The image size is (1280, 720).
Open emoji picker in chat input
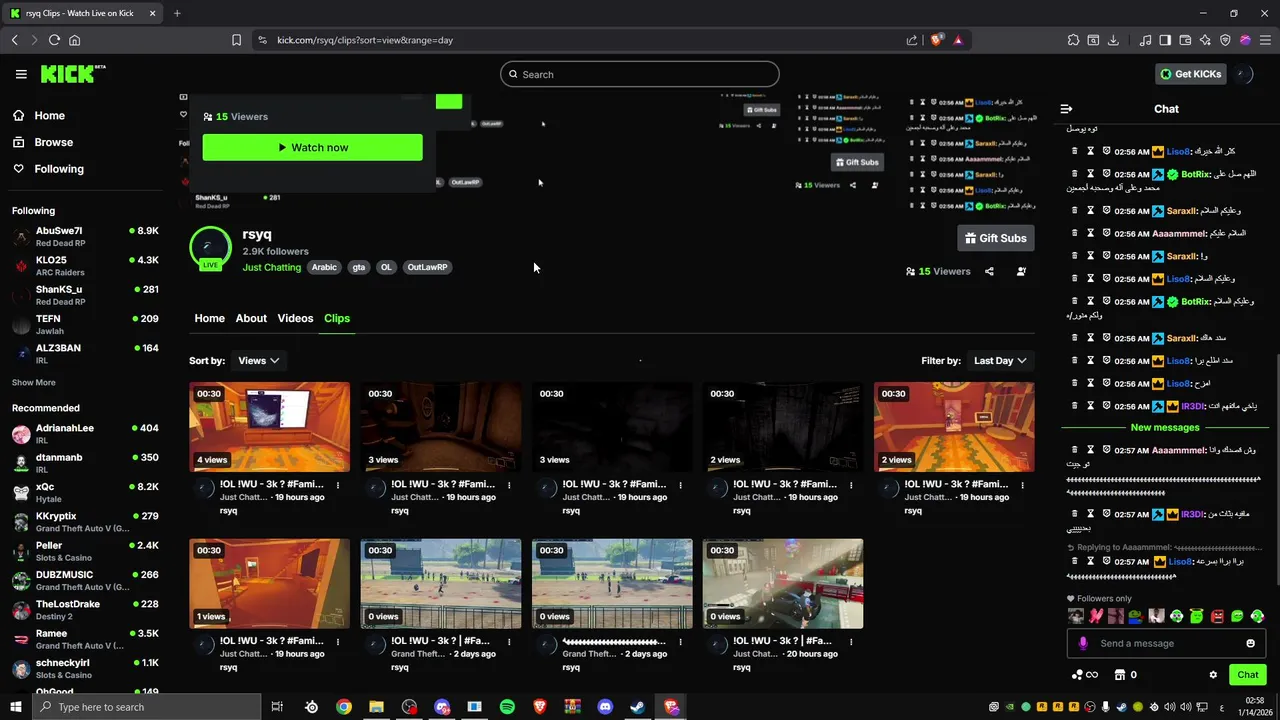tap(1250, 643)
